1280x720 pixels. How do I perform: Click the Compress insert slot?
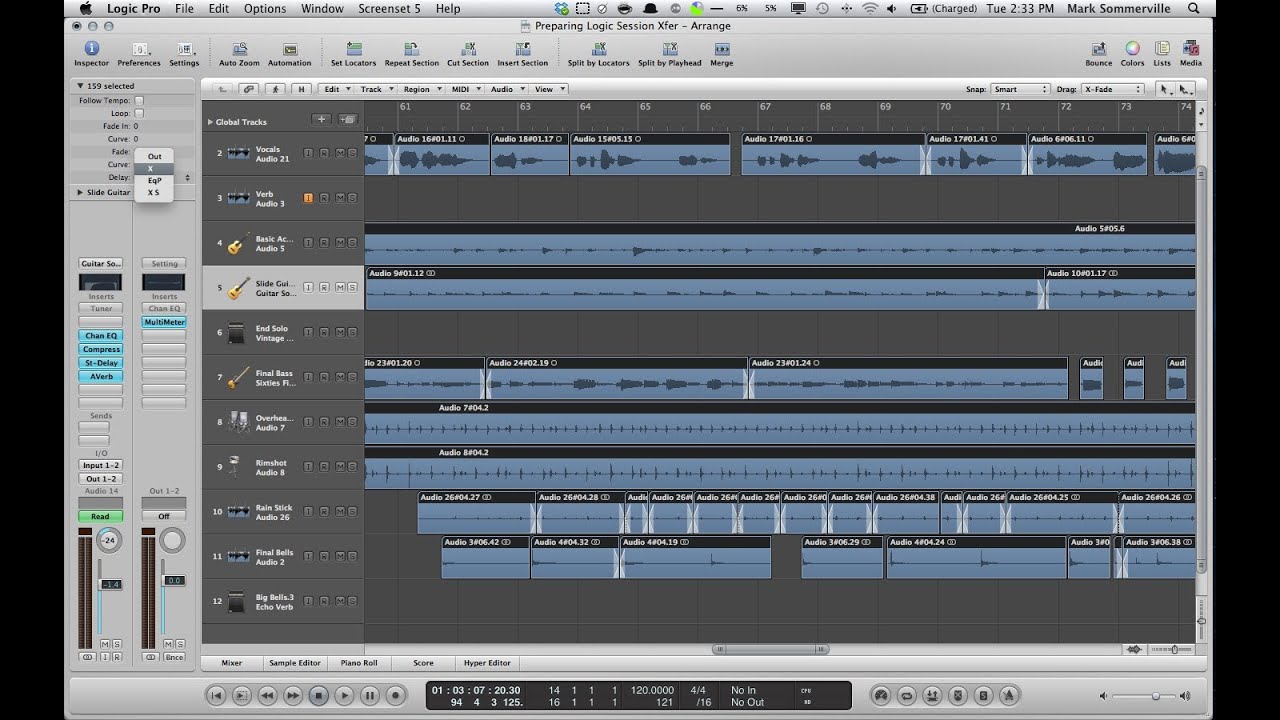coord(100,349)
